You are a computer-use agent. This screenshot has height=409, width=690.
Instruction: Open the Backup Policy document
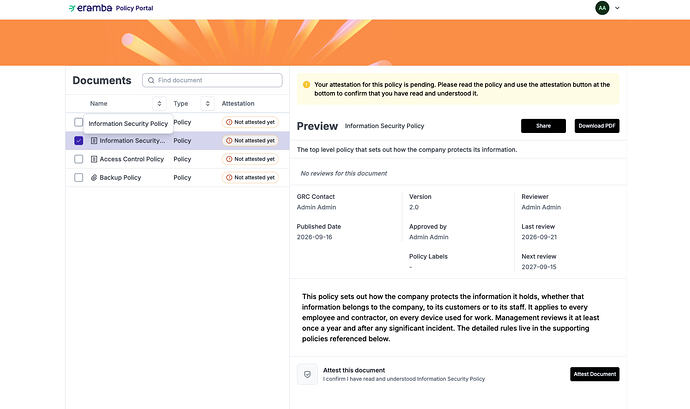coord(120,177)
